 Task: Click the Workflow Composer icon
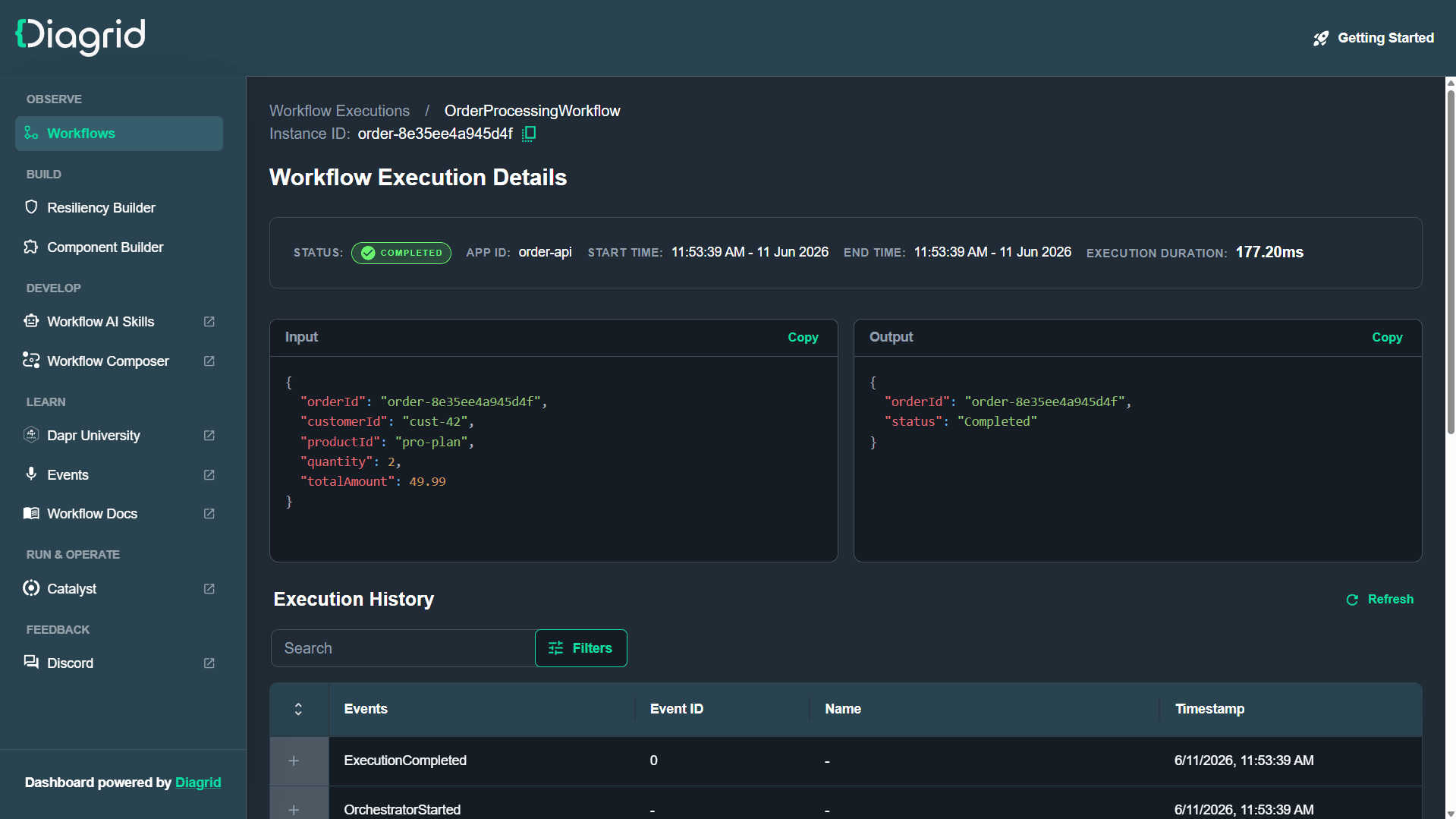pos(31,360)
